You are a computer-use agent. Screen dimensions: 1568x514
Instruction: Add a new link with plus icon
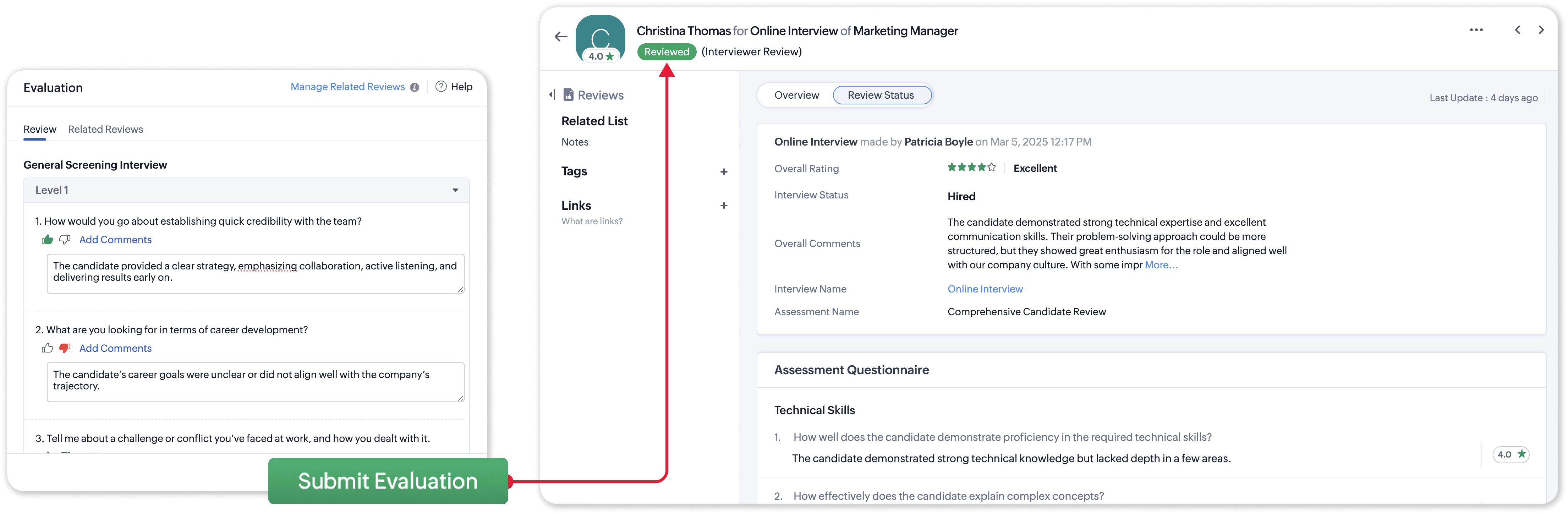point(724,206)
